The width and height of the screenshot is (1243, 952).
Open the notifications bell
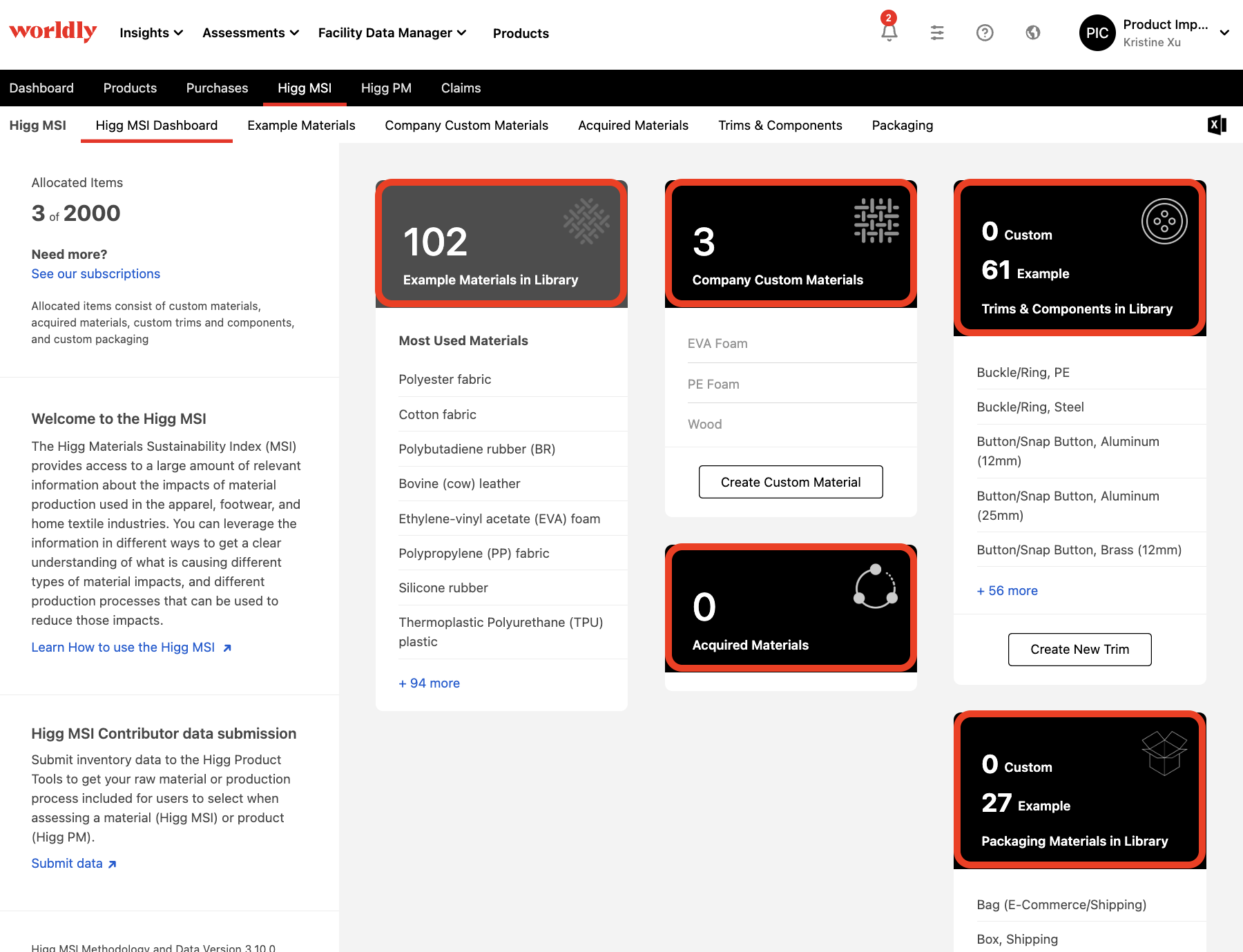tap(889, 32)
